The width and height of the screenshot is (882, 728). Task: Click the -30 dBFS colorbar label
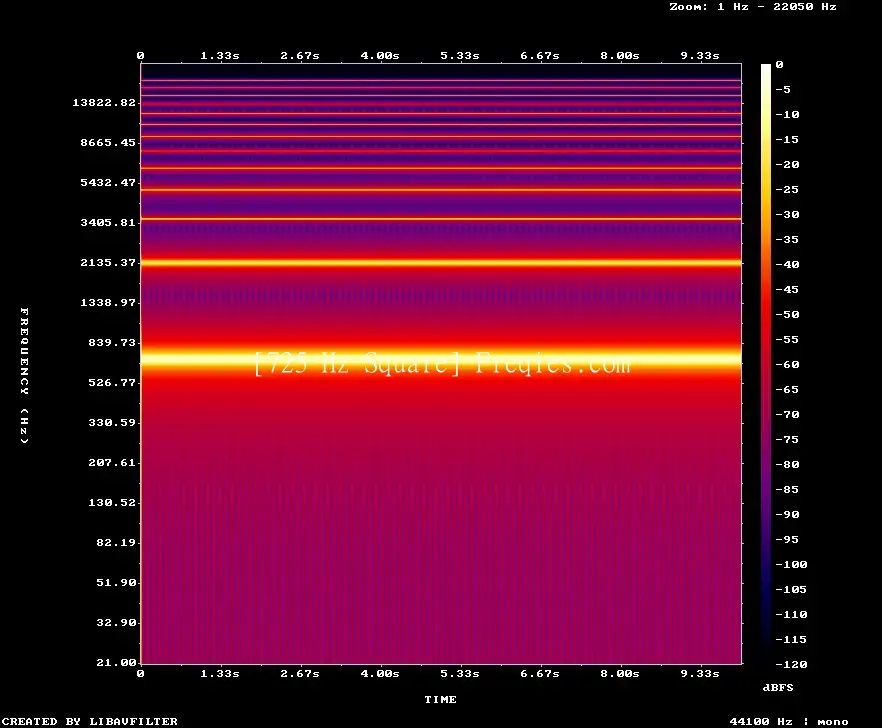787,214
